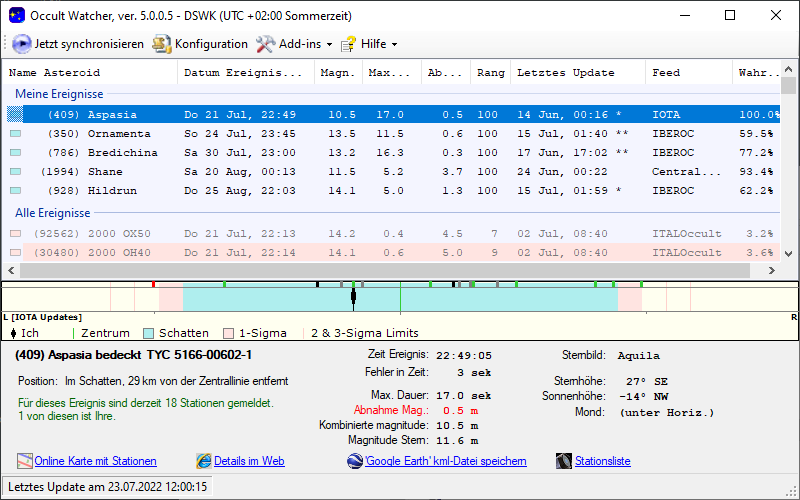Click the Stationsliste icon

pyautogui.click(x=563, y=461)
